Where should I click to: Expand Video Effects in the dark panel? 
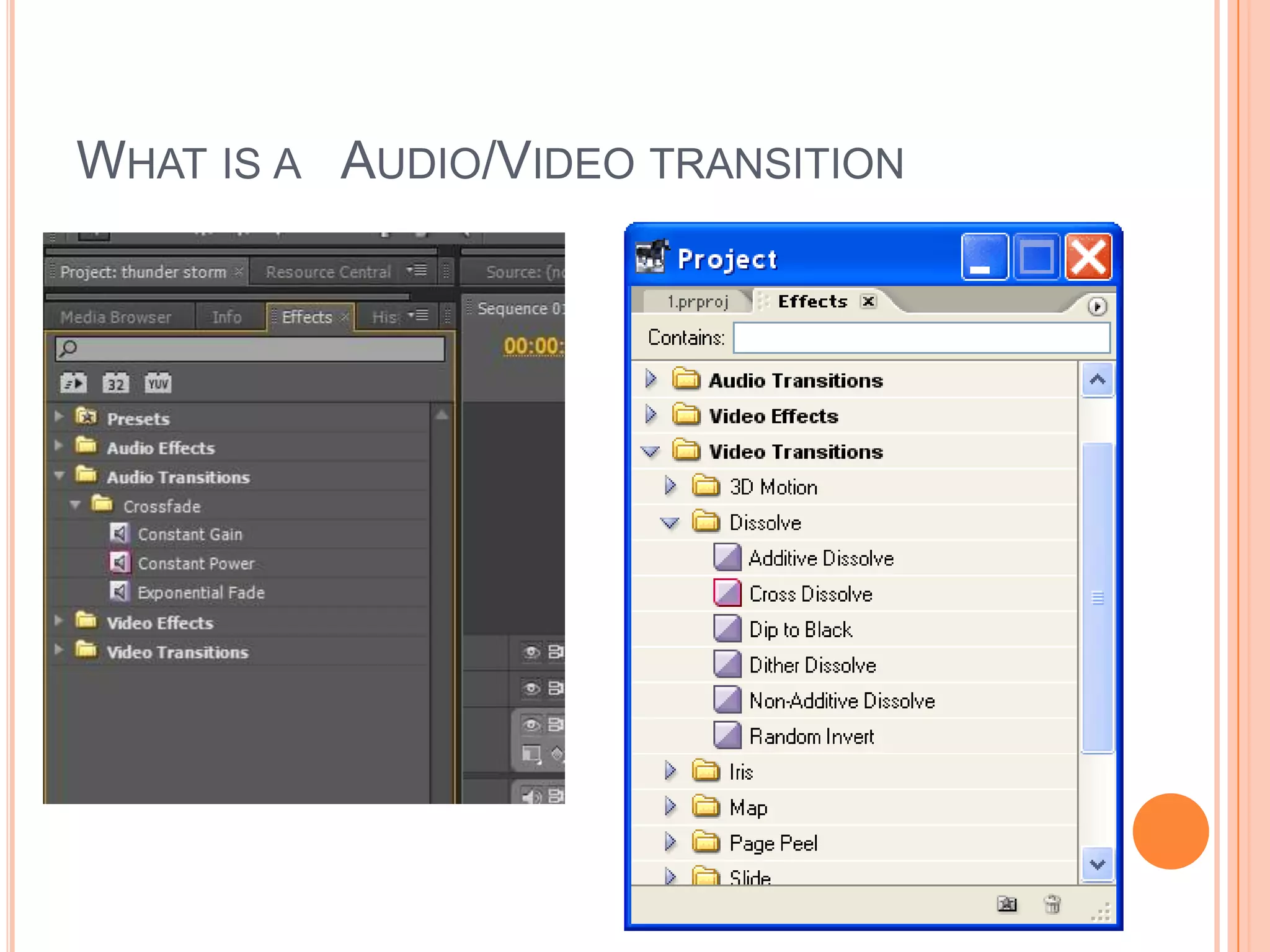[x=59, y=620]
